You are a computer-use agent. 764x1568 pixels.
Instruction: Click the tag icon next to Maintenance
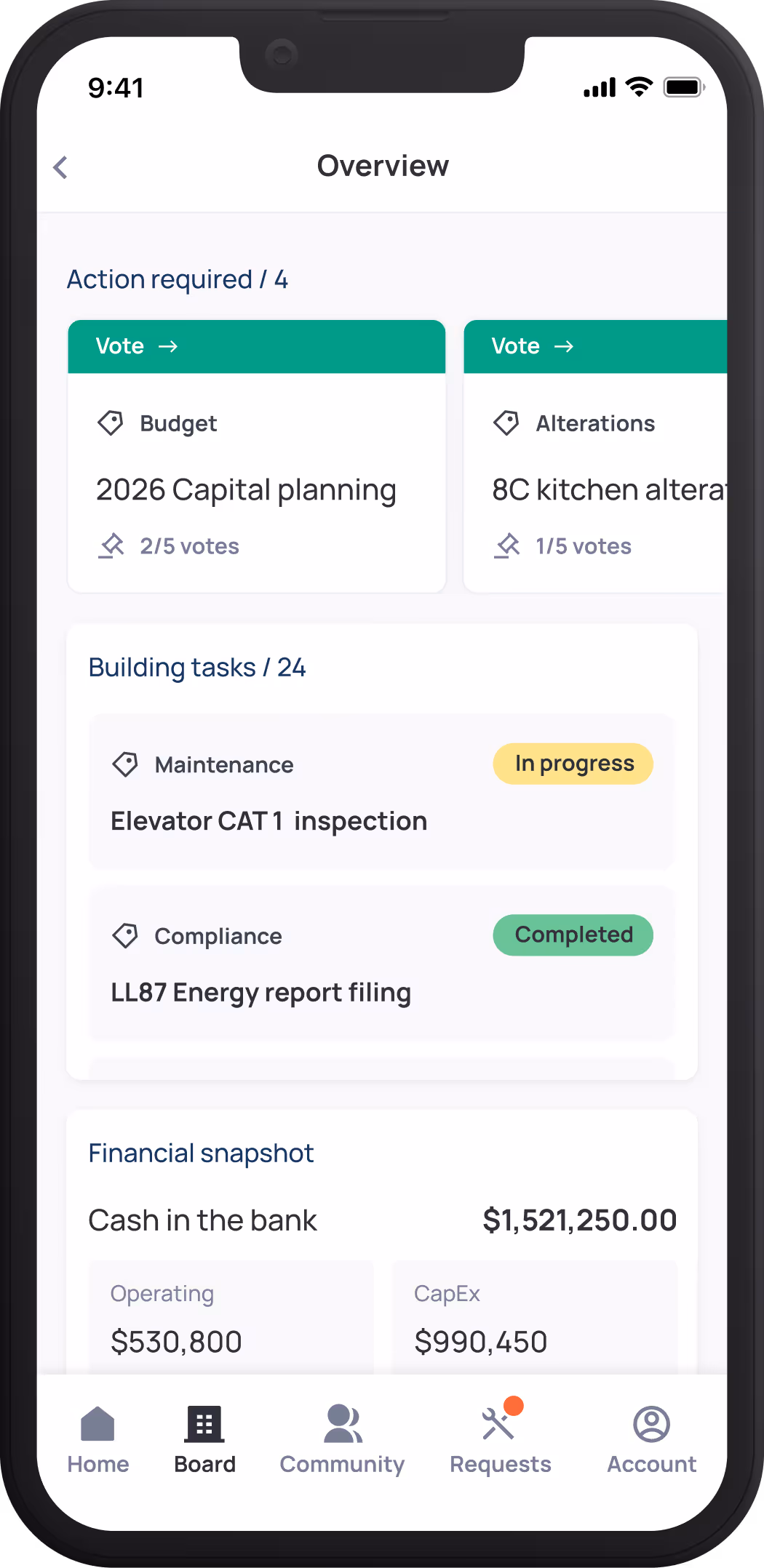pyautogui.click(x=125, y=764)
